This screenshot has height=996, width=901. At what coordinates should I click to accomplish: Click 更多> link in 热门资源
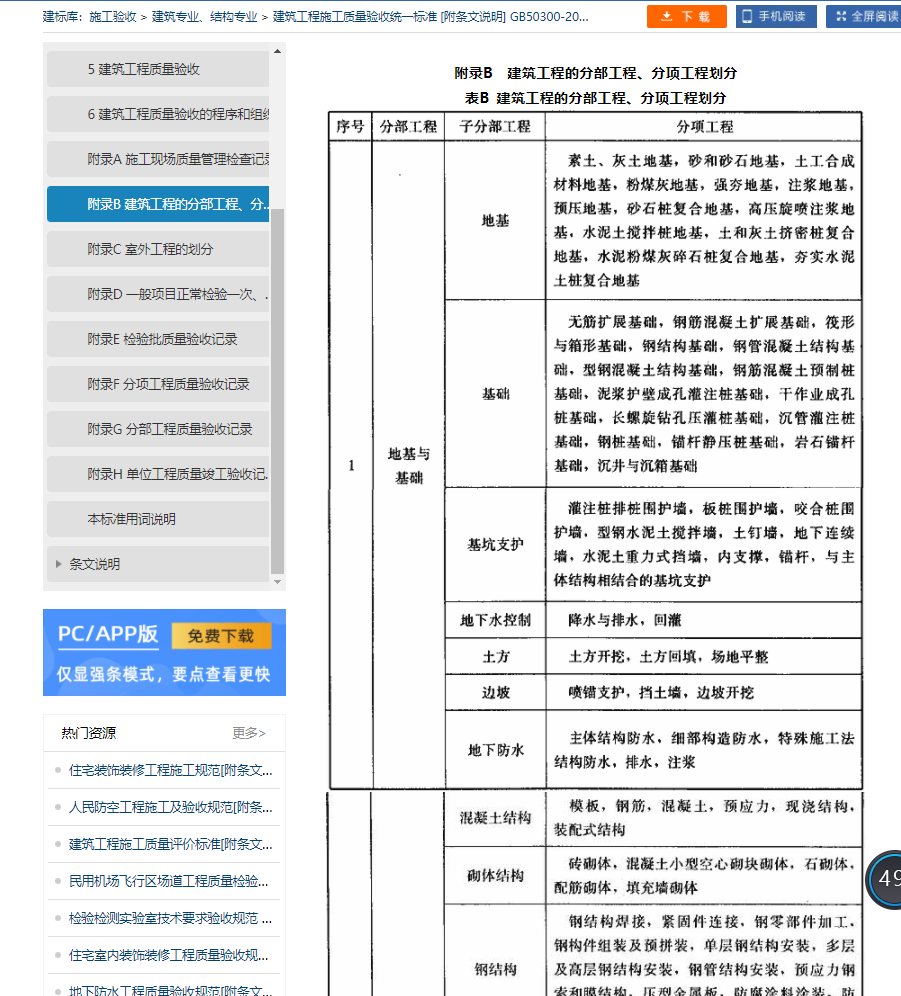click(x=249, y=733)
